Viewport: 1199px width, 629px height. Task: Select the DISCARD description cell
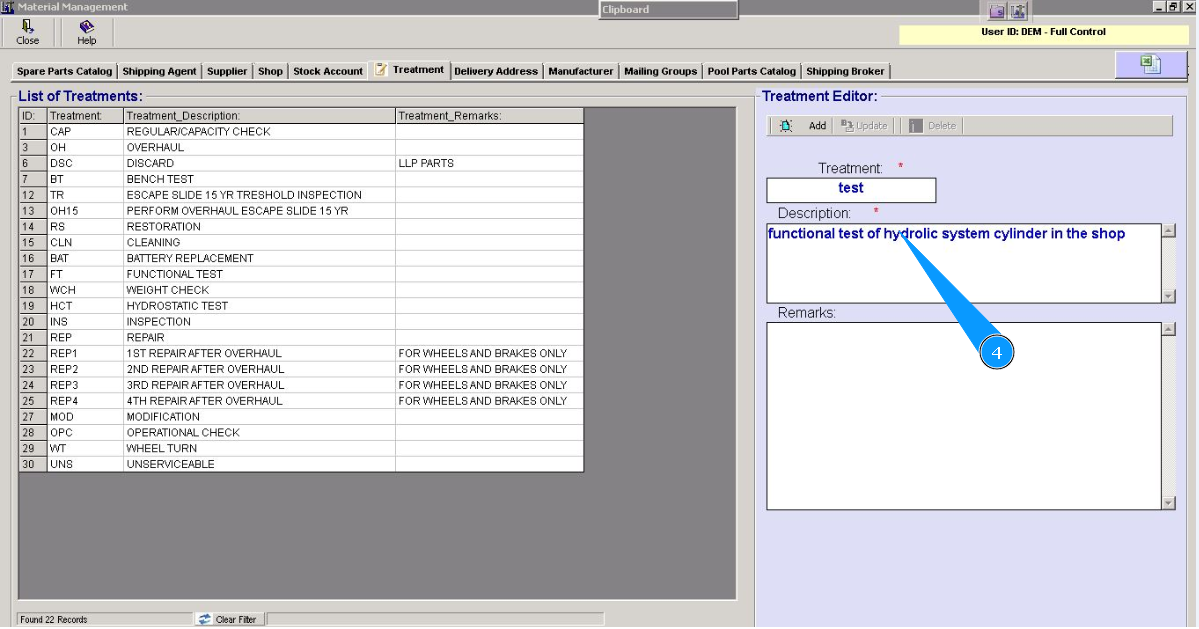[259, 164]
